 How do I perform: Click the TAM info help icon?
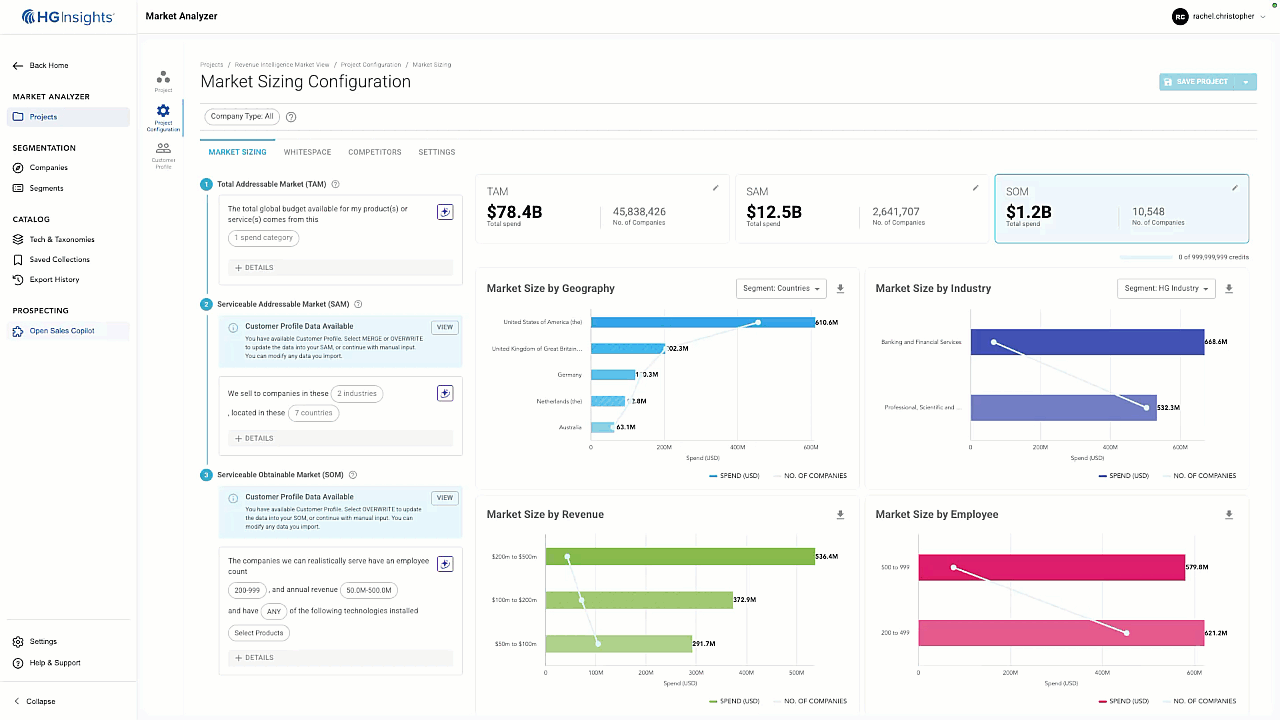point(335,184)
